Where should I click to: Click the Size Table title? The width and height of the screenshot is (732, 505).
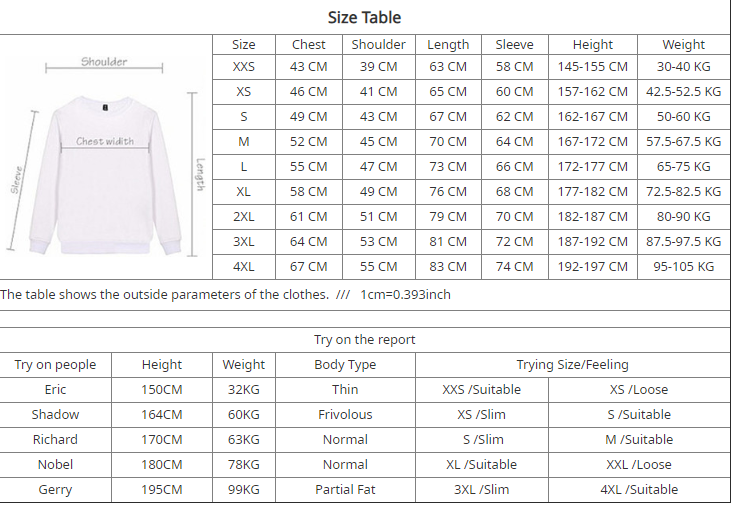click(364, 17)
